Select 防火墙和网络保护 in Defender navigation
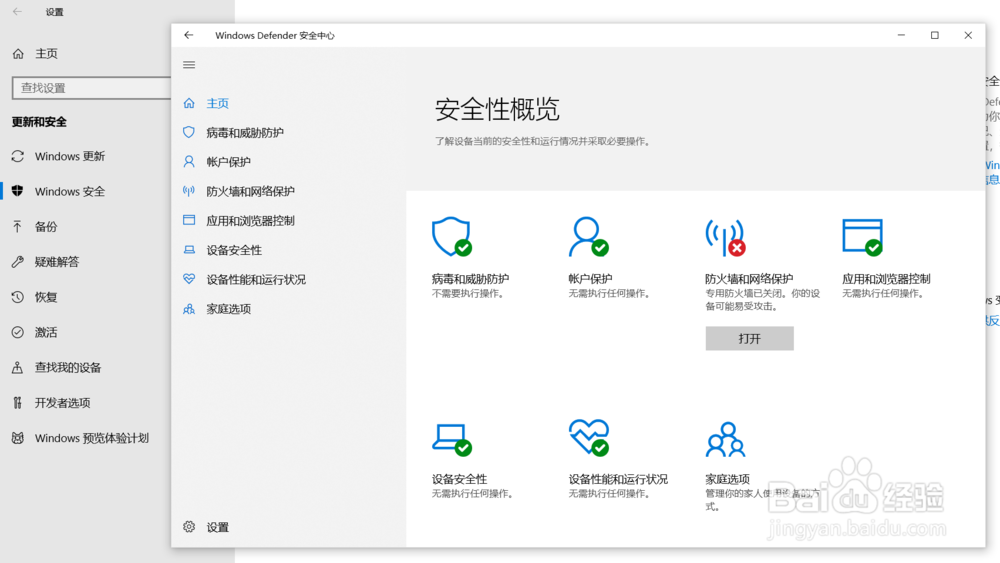The width and height of the screenshot is (1000, 563). 250,191
